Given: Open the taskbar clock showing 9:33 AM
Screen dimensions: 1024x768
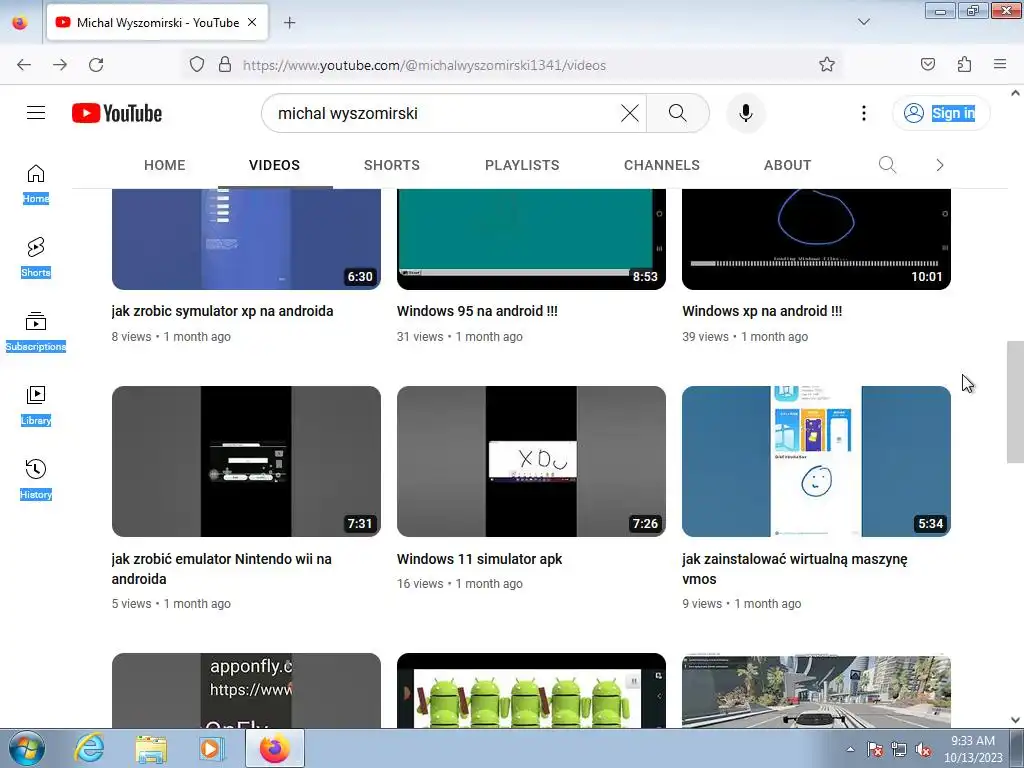Looking at the screenshot, I should coord(973,748).
